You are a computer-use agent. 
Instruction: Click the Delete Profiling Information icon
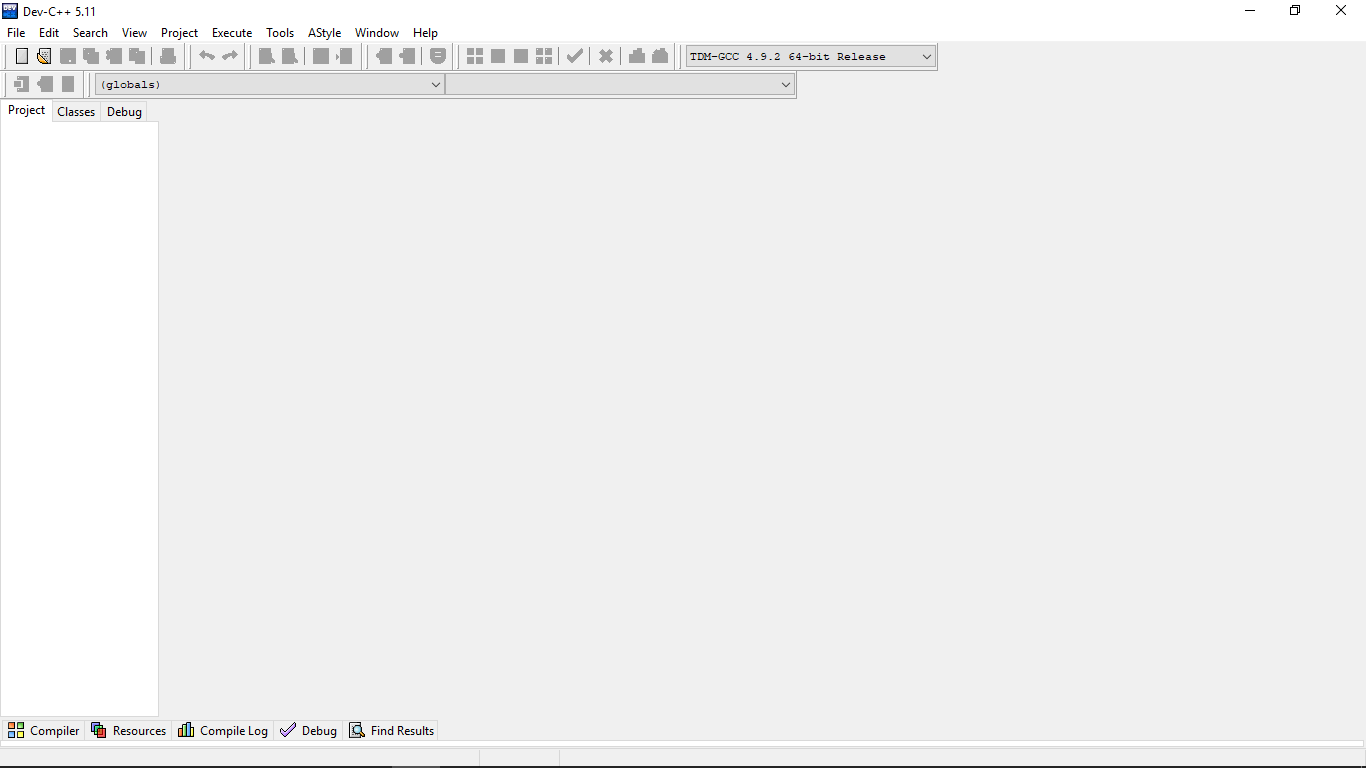tap(660, 56)
